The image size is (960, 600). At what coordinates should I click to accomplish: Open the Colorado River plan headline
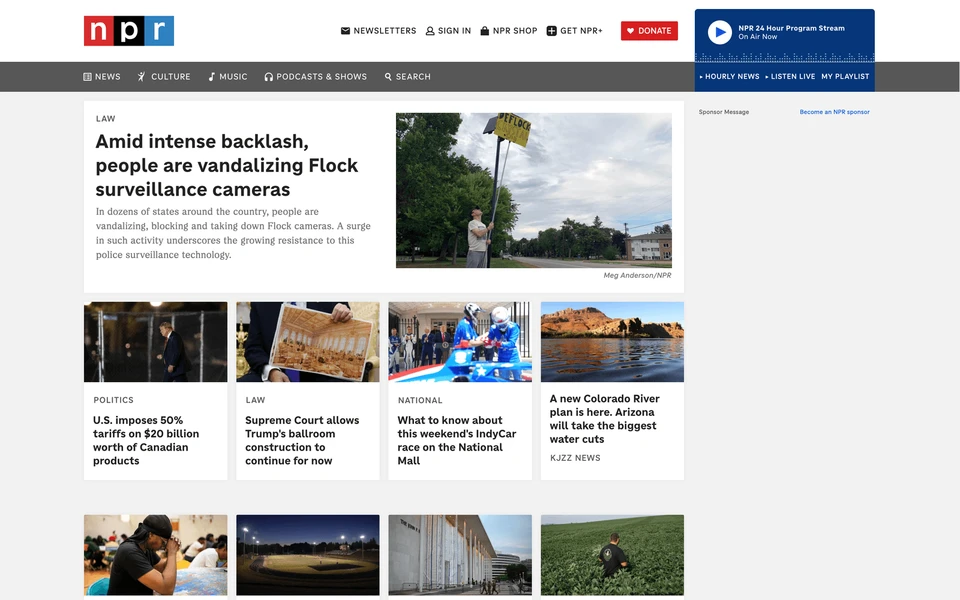tap(604, 419)
